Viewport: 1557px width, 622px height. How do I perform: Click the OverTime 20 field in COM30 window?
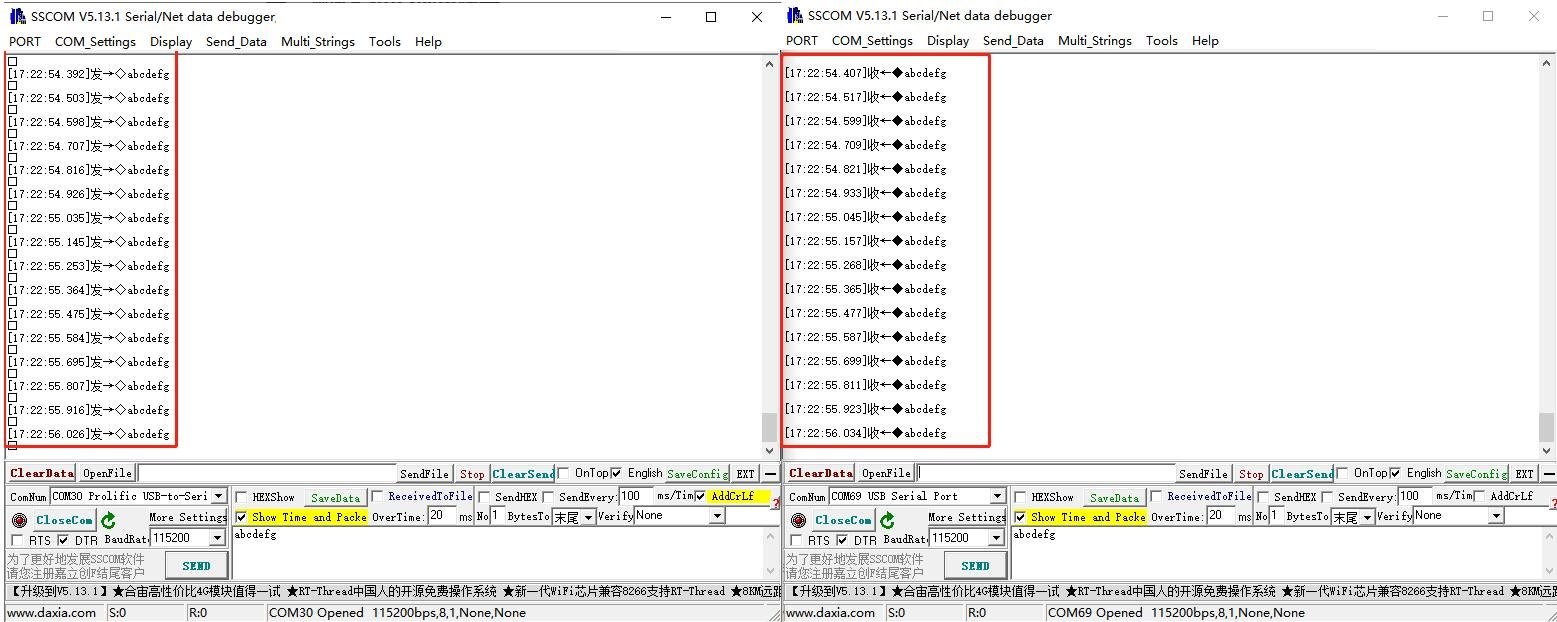441,516
